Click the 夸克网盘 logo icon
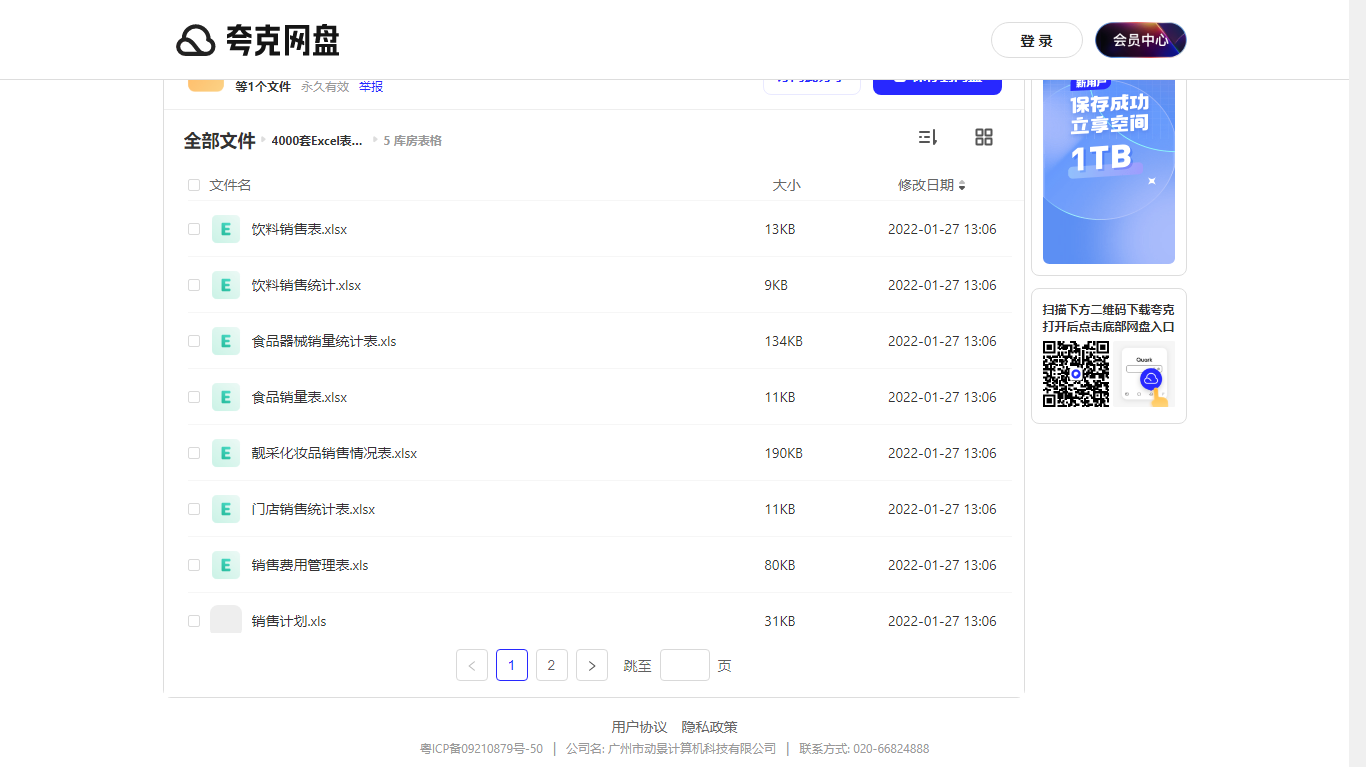The width and height of the screenshot is (1366, 767). [196, 40]
